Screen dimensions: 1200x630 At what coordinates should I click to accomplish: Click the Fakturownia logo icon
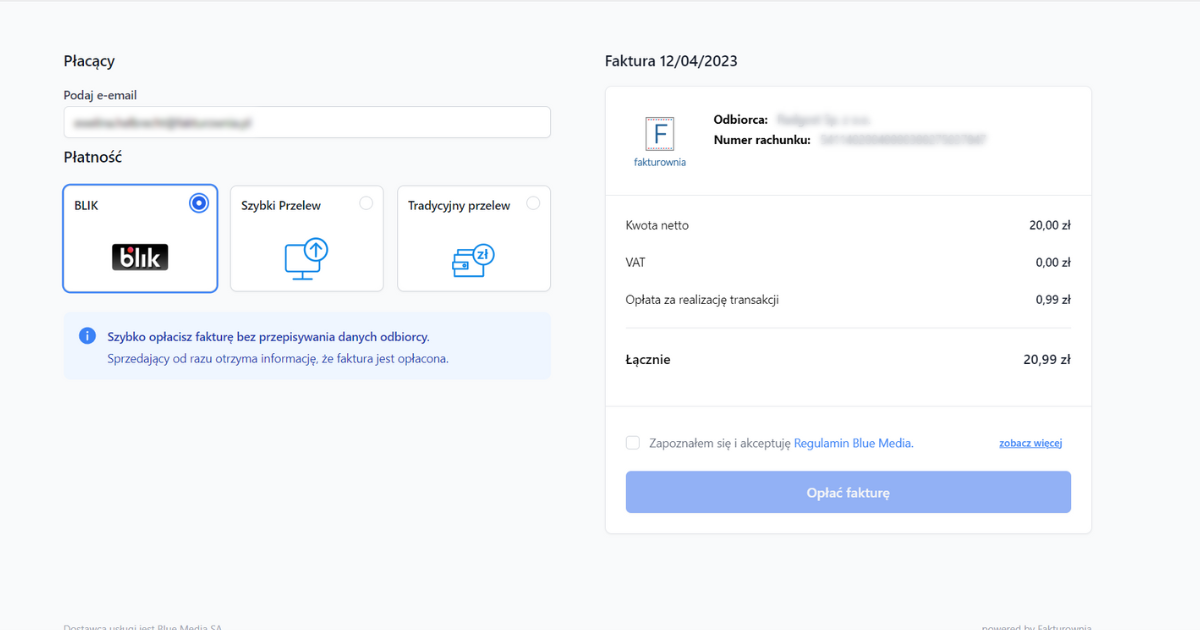click(x=660, y=134)
